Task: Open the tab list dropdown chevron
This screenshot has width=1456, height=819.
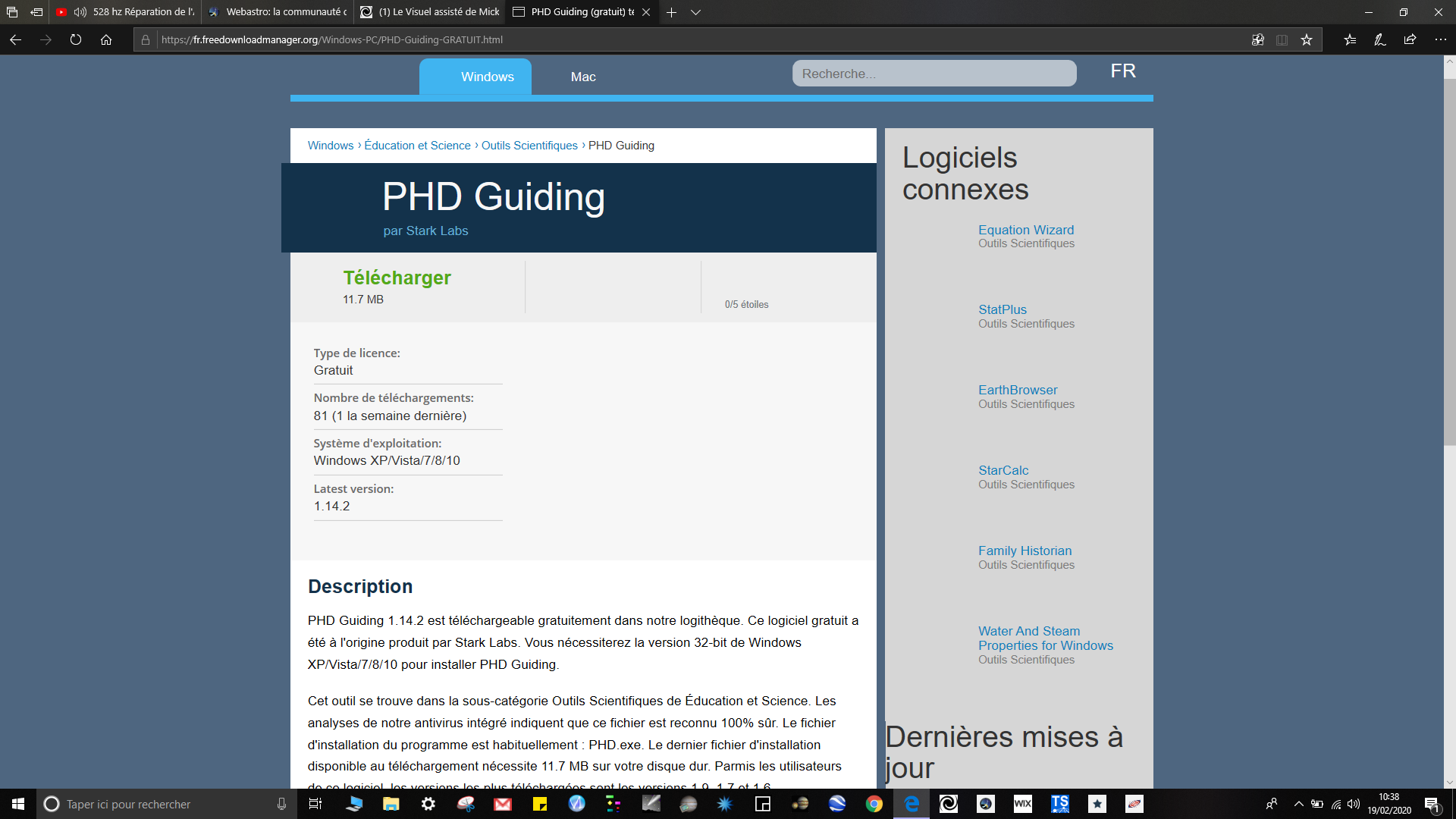Action: (x=695, y=12)
